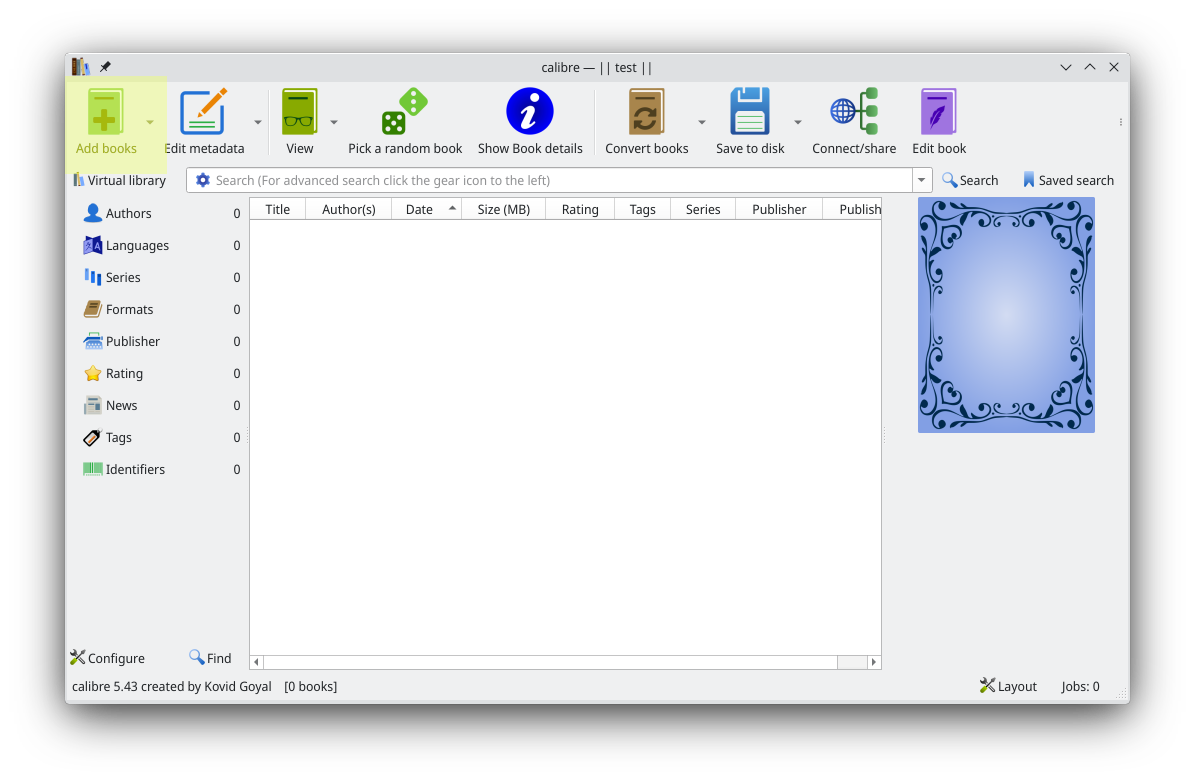Click Save to disk floppy icon
This screenshot has width=1195, height=781.
coord(749,112)
